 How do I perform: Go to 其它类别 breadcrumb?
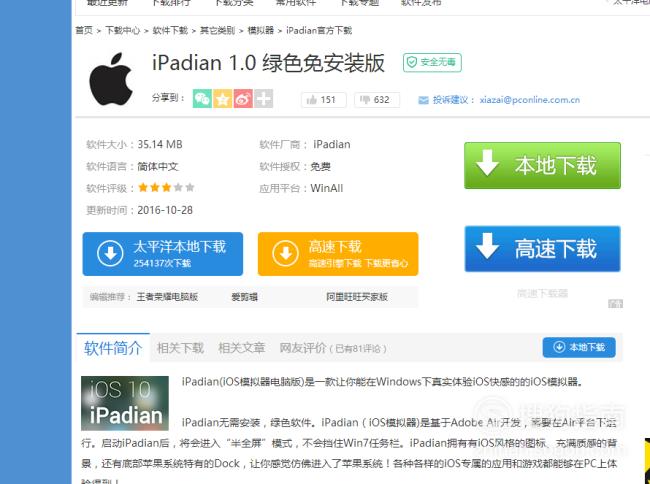(x=217, y=30)
